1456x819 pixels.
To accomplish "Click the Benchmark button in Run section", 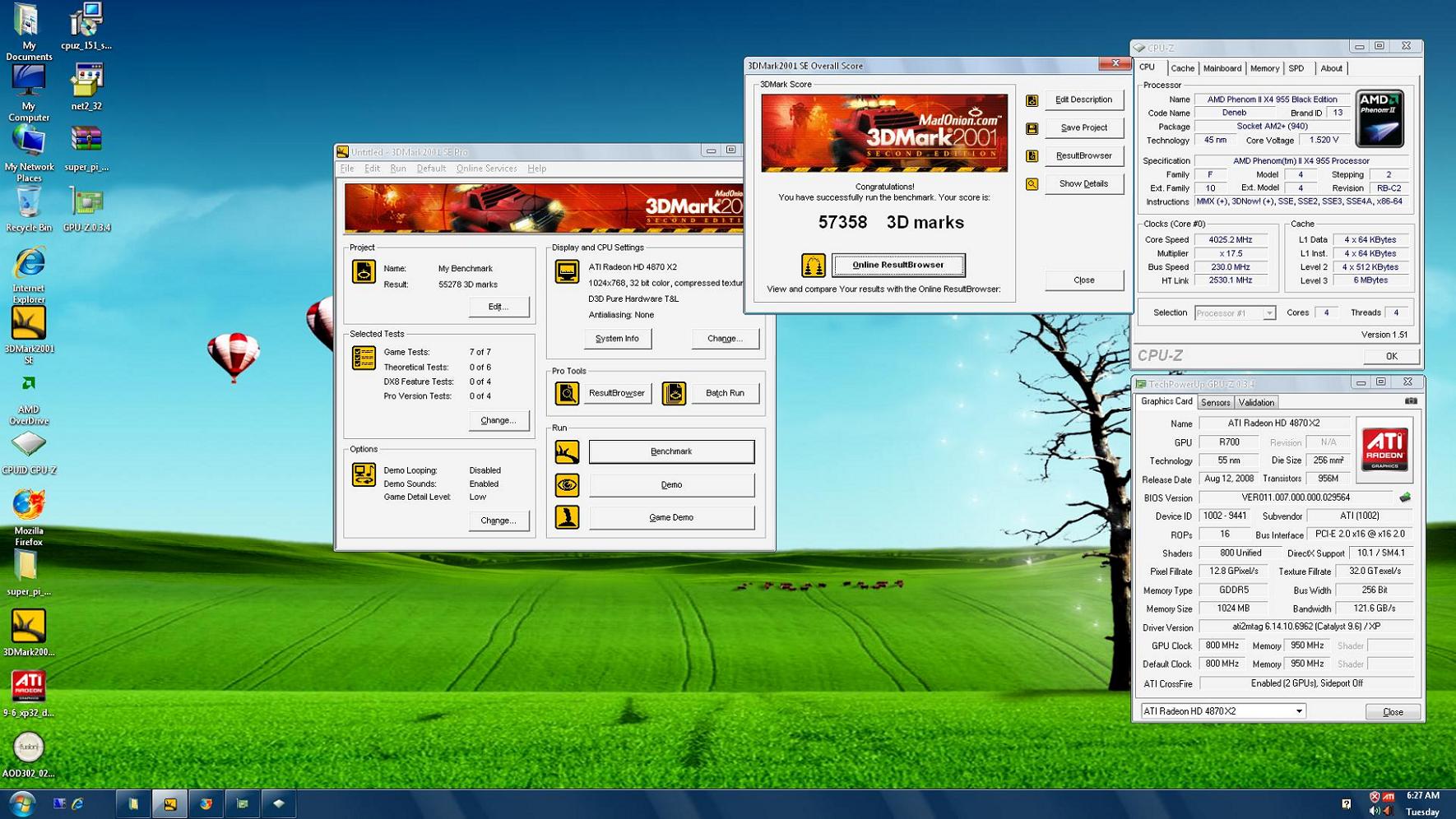I will [x=671, y=451].
